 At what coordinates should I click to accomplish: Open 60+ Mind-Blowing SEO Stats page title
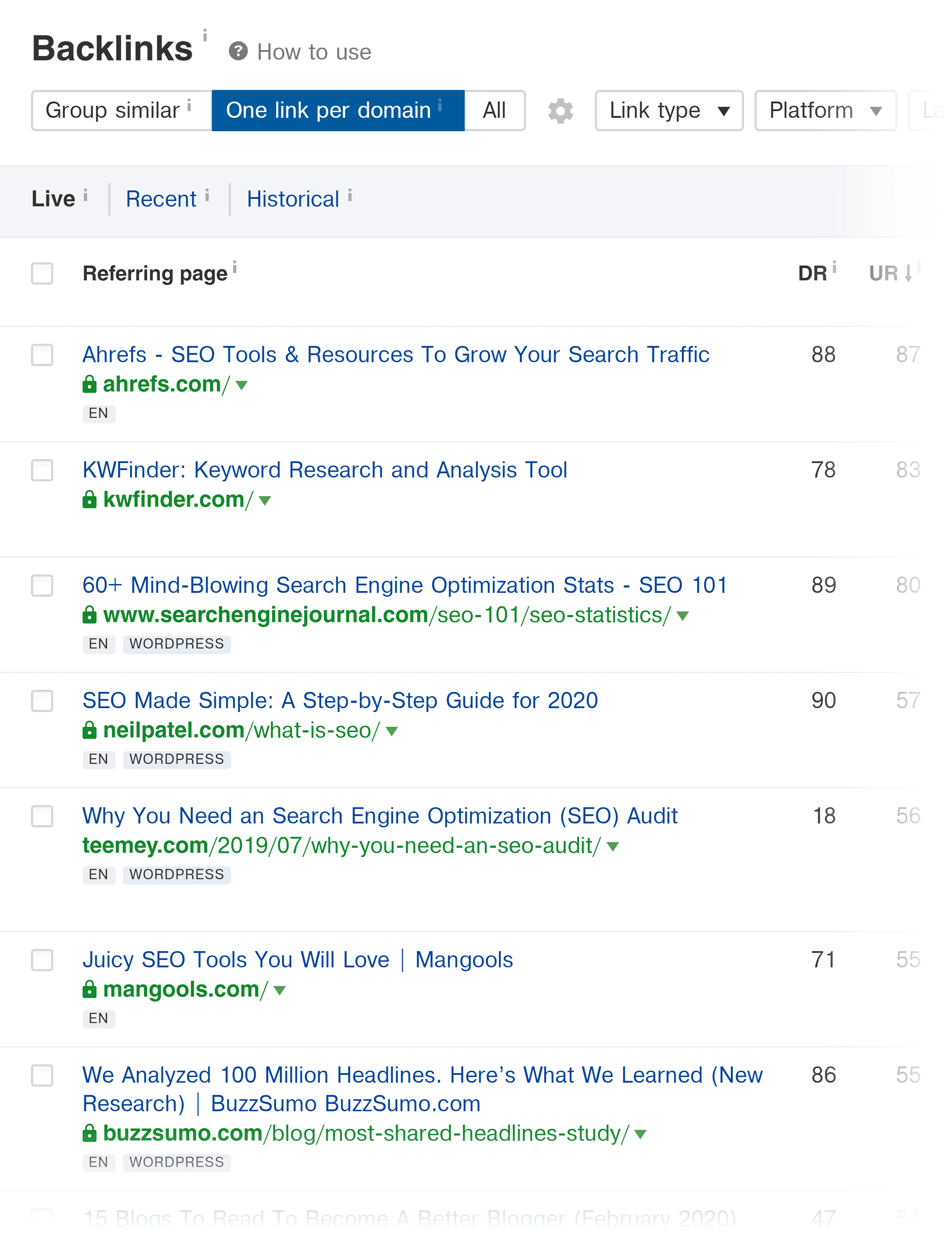404,585
